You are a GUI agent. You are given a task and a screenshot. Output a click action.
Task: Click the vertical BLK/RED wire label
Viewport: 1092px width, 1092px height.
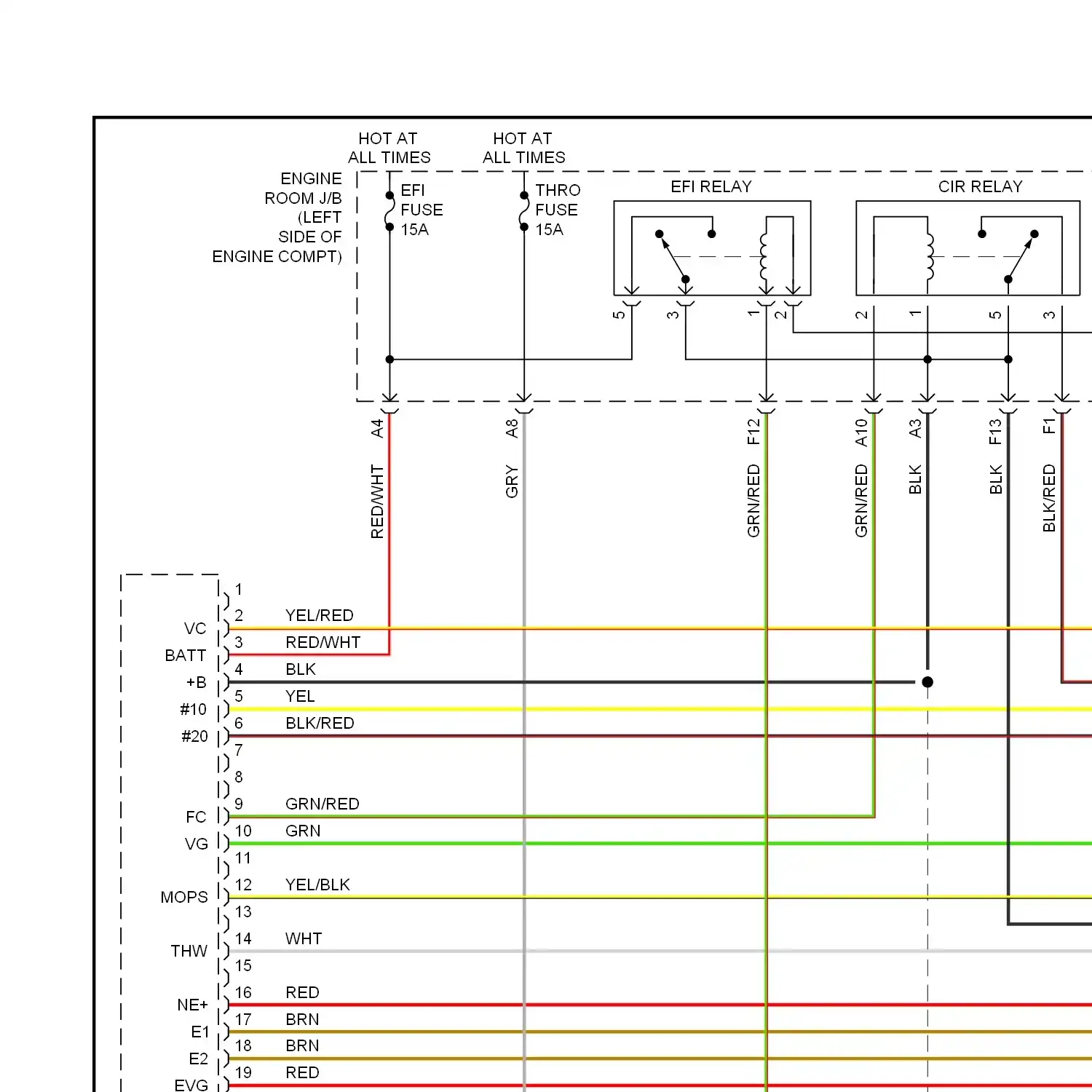tap(1049, 498)
